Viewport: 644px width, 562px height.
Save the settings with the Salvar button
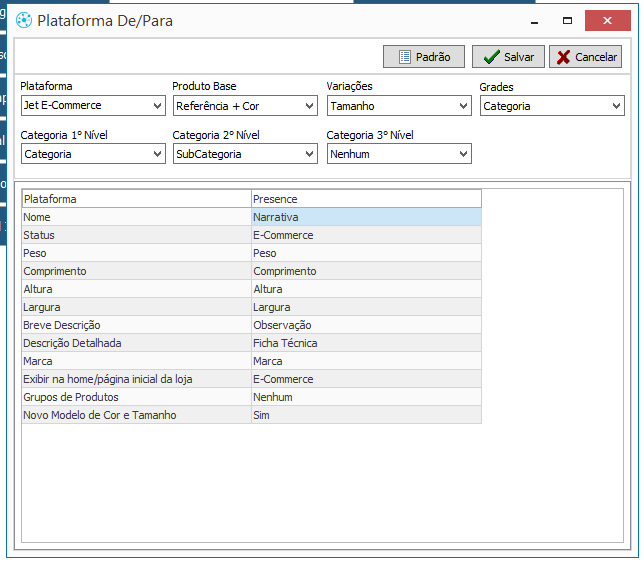[508, 57]
